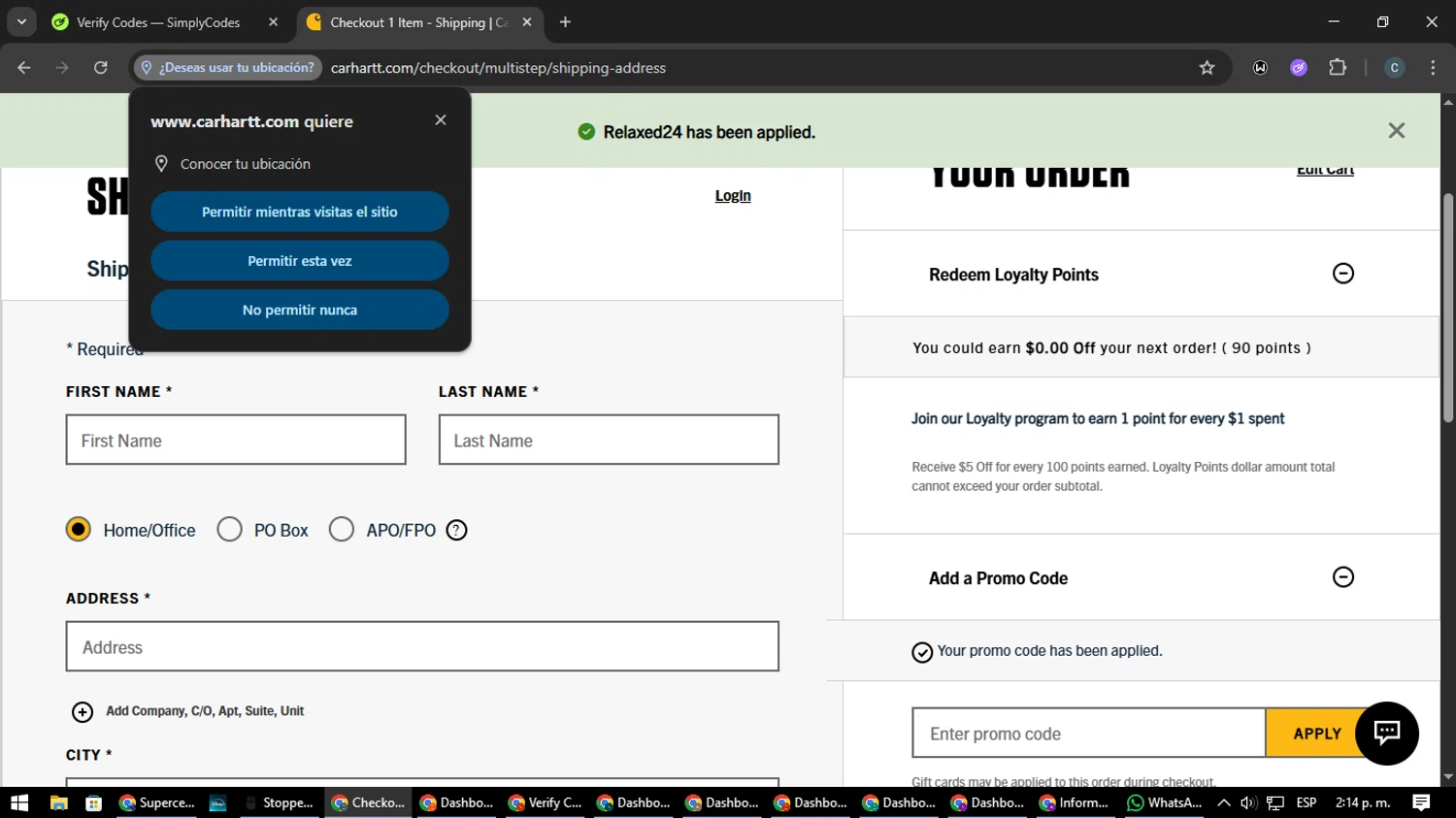
Task: Click the Login link
Action: point(733,196)
